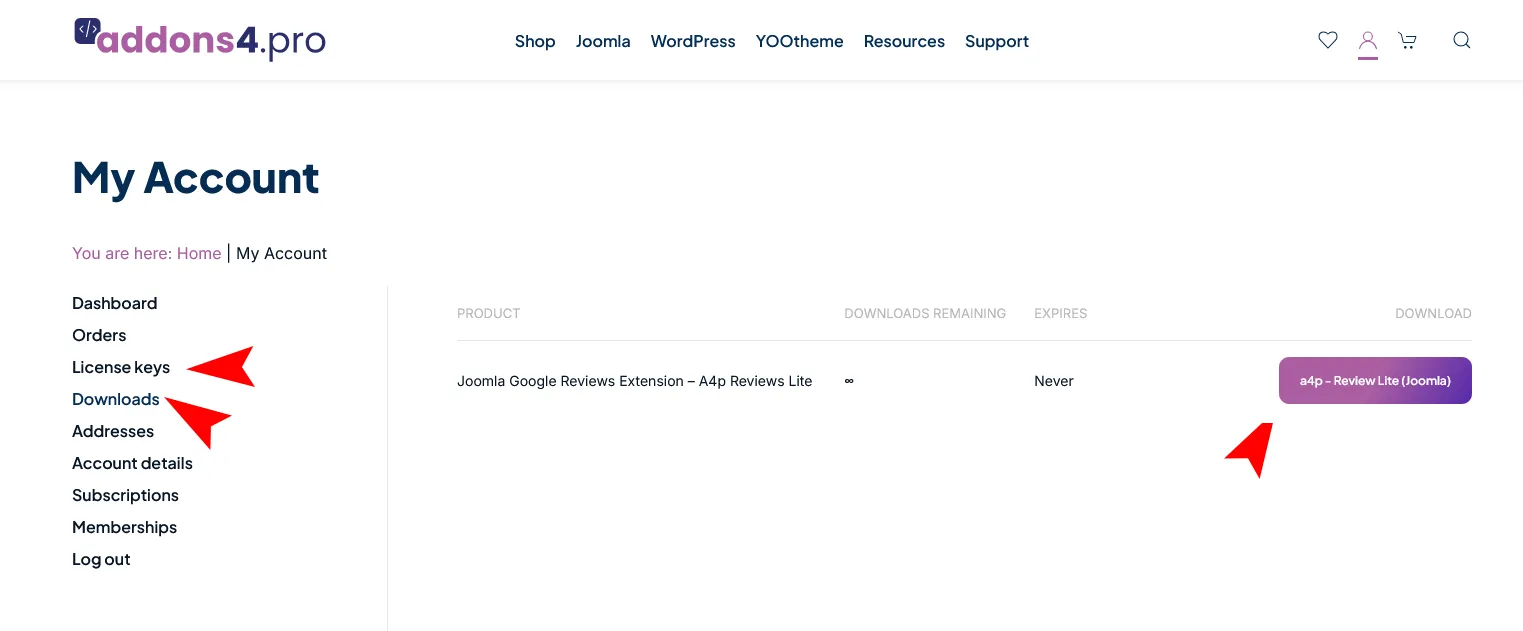
Task: Open Orders in account sidebar
Action: tap(99, 335)
